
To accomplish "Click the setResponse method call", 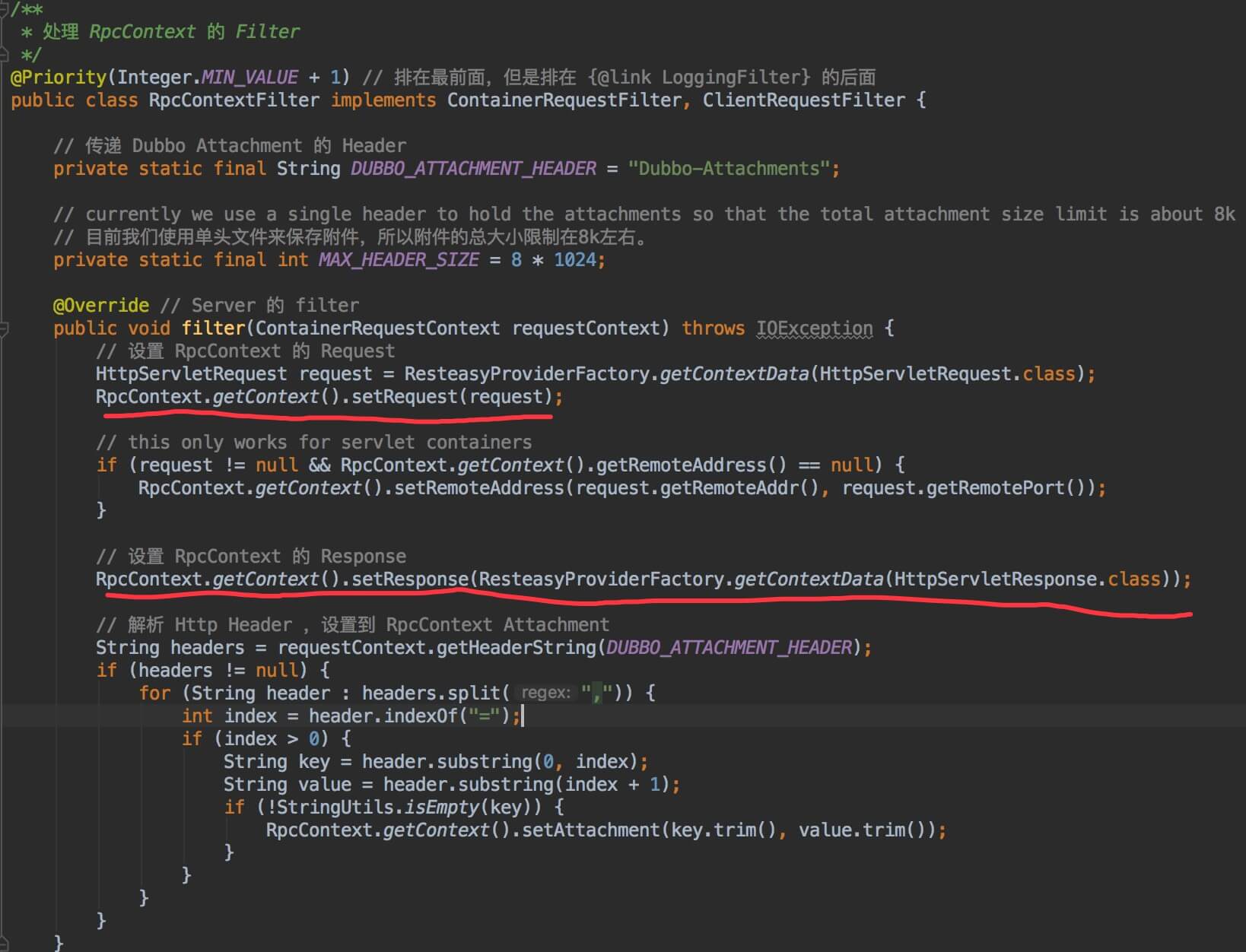I will pyautogui.click(x=409, y=579).
